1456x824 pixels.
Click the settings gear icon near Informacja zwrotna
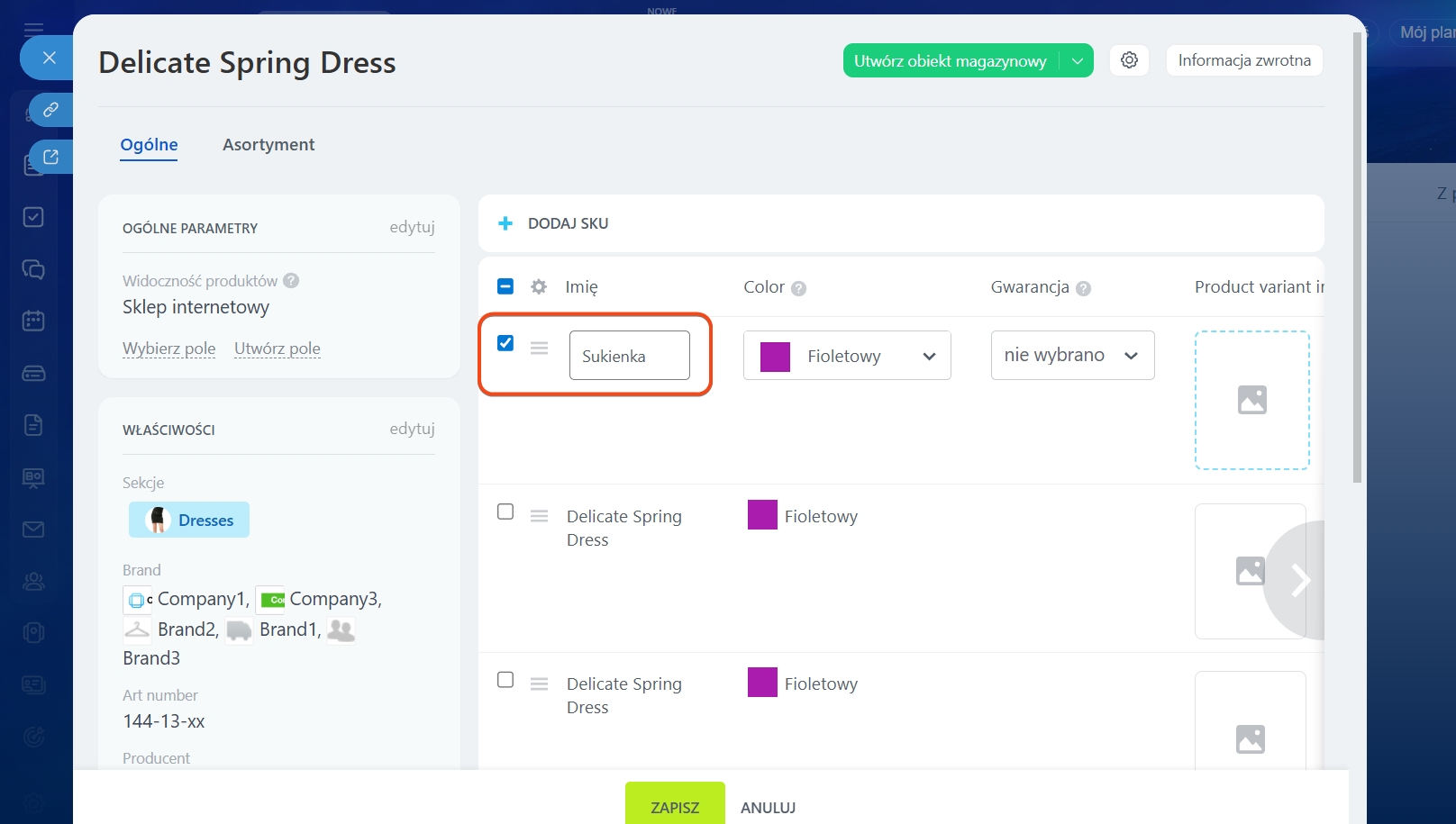pyautogui.click(x=1129, y=60)
